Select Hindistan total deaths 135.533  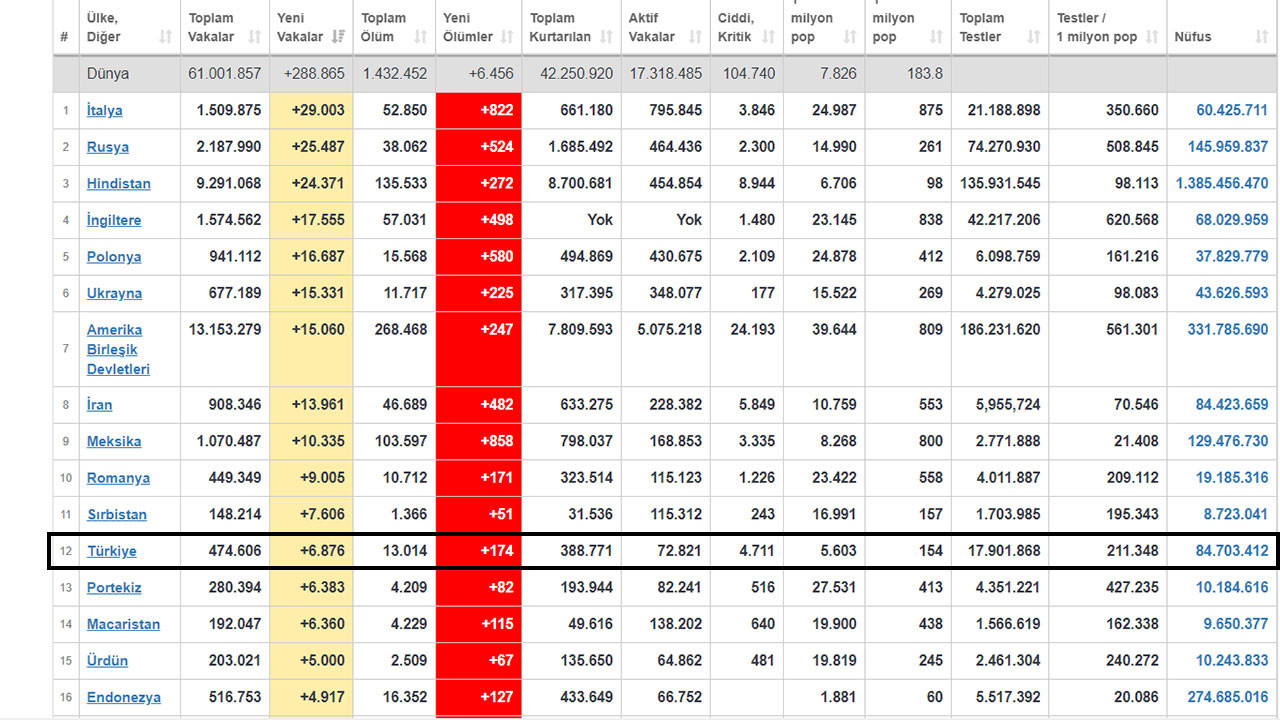click(x=400, y=184)
